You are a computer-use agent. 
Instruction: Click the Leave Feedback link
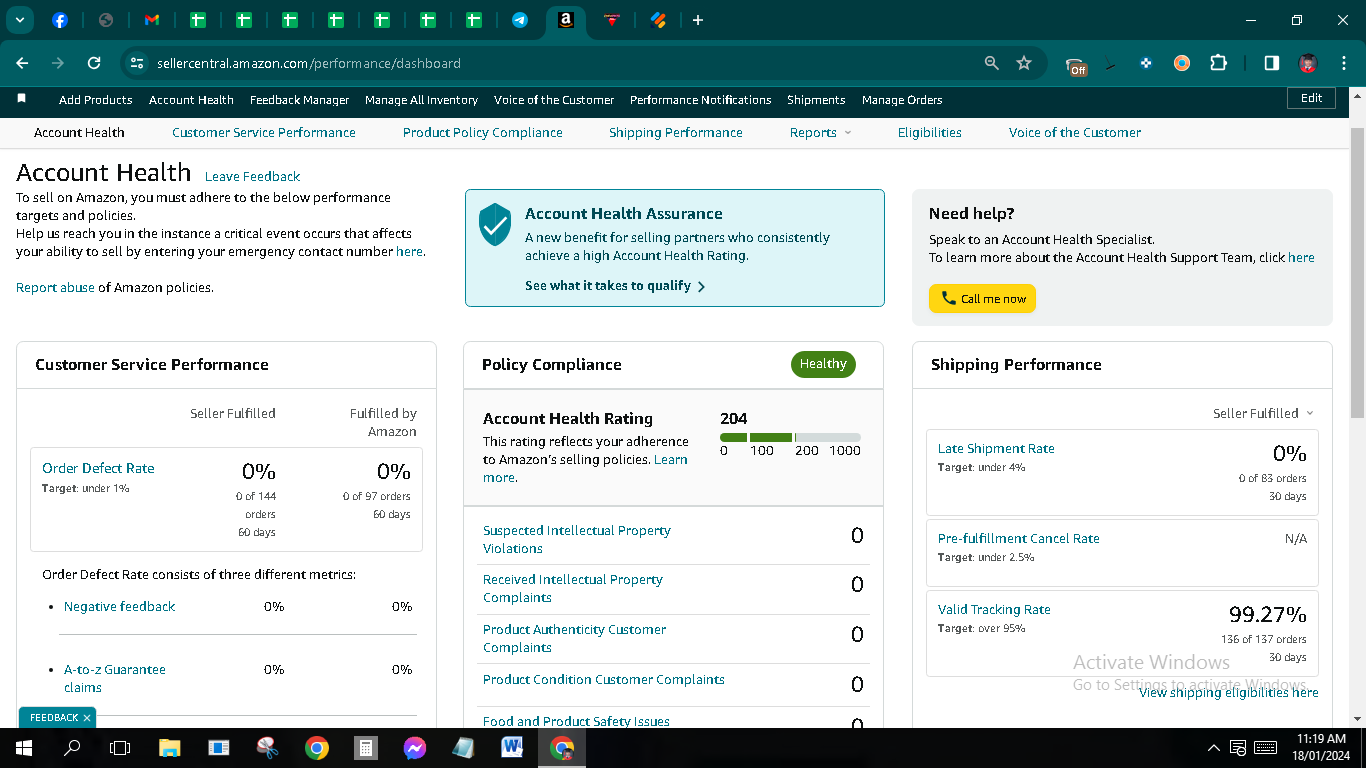click(252, 177)
